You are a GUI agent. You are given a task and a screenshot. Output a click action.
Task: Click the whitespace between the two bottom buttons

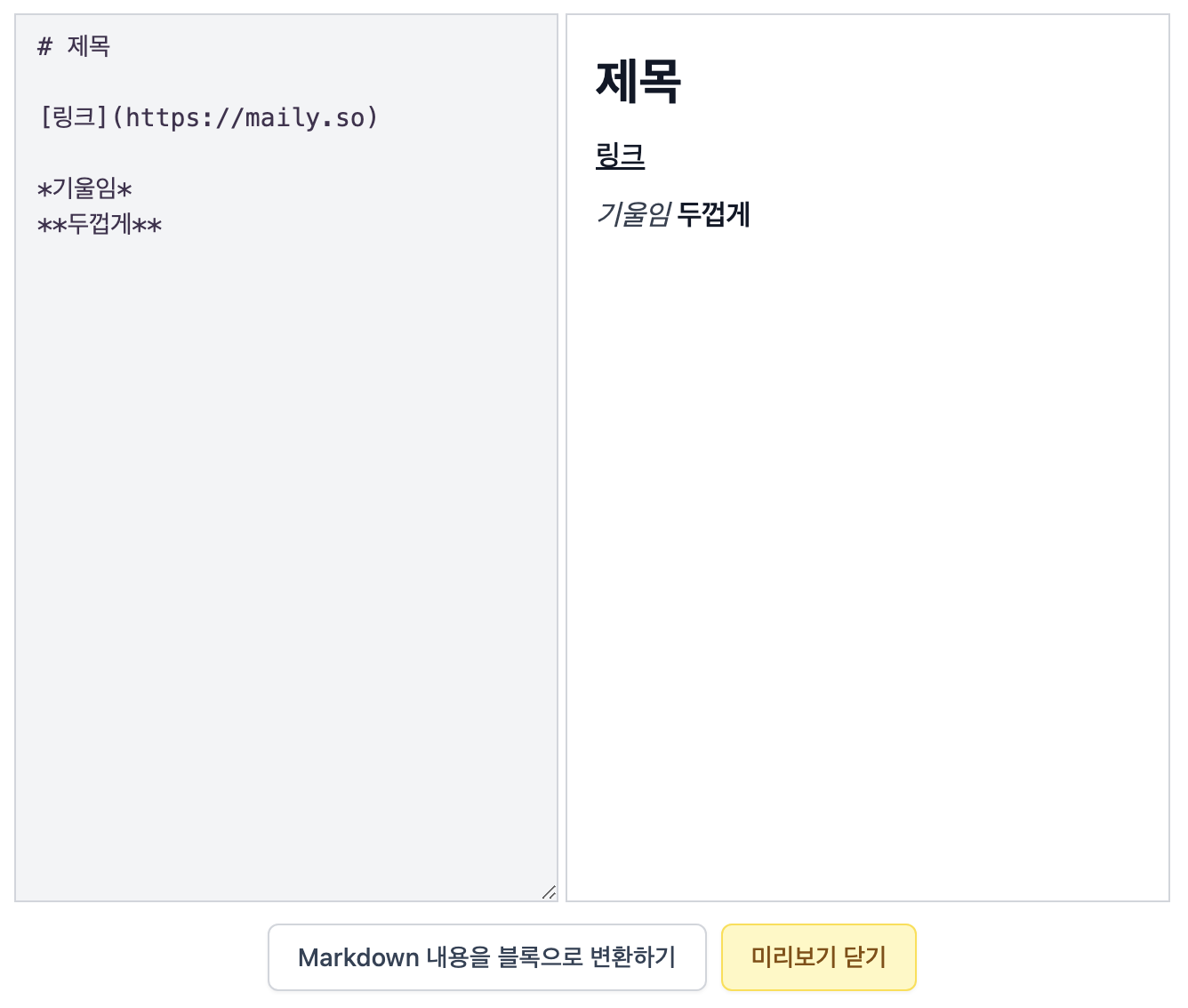pos(713,957)
